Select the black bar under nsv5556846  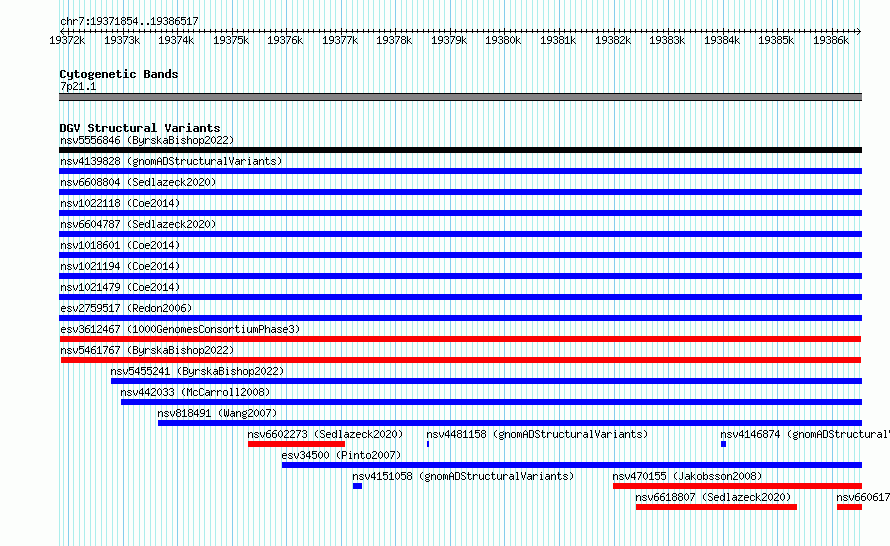pyautogui.click(x=460, y=150)
